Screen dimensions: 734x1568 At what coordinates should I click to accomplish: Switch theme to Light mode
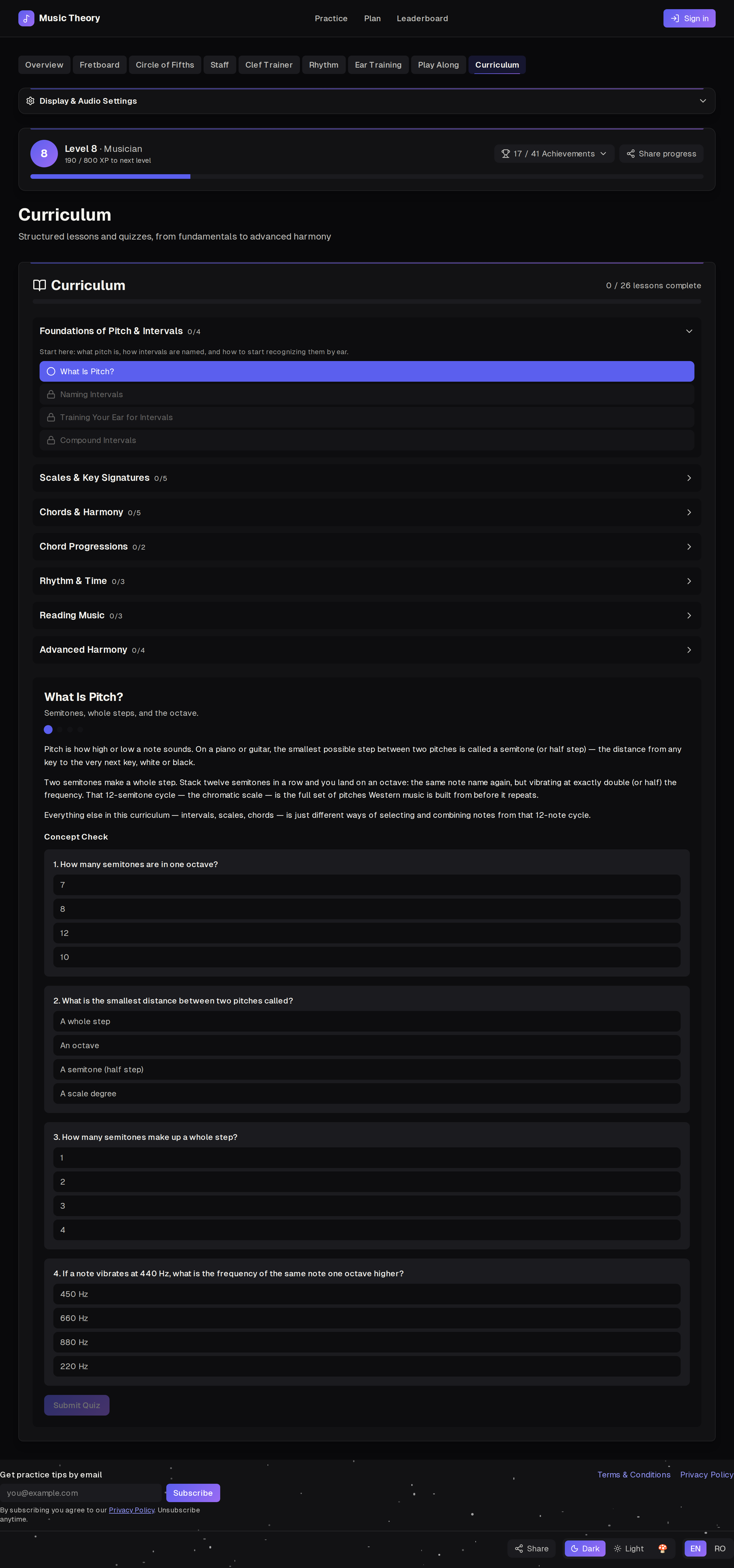629,1549
